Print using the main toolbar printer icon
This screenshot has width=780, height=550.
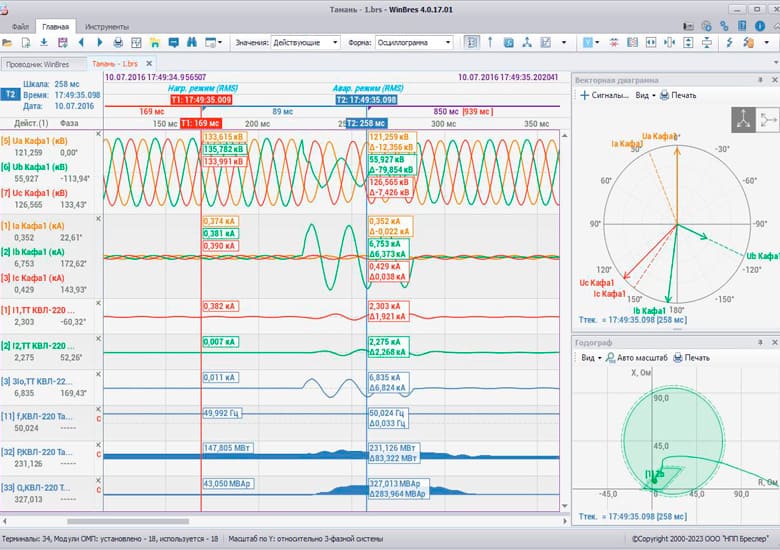pyautogui.click(x=118, y=43)
